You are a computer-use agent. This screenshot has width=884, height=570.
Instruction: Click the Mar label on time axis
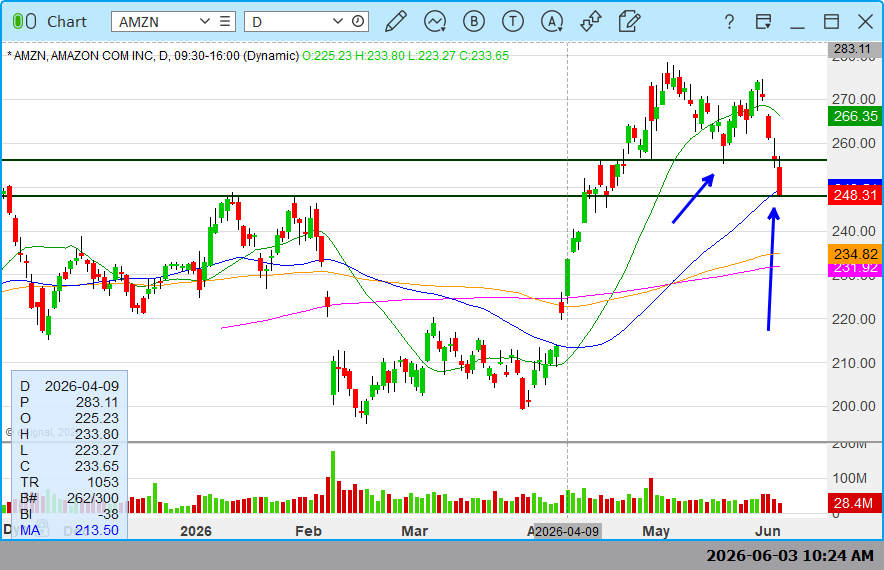414,531
